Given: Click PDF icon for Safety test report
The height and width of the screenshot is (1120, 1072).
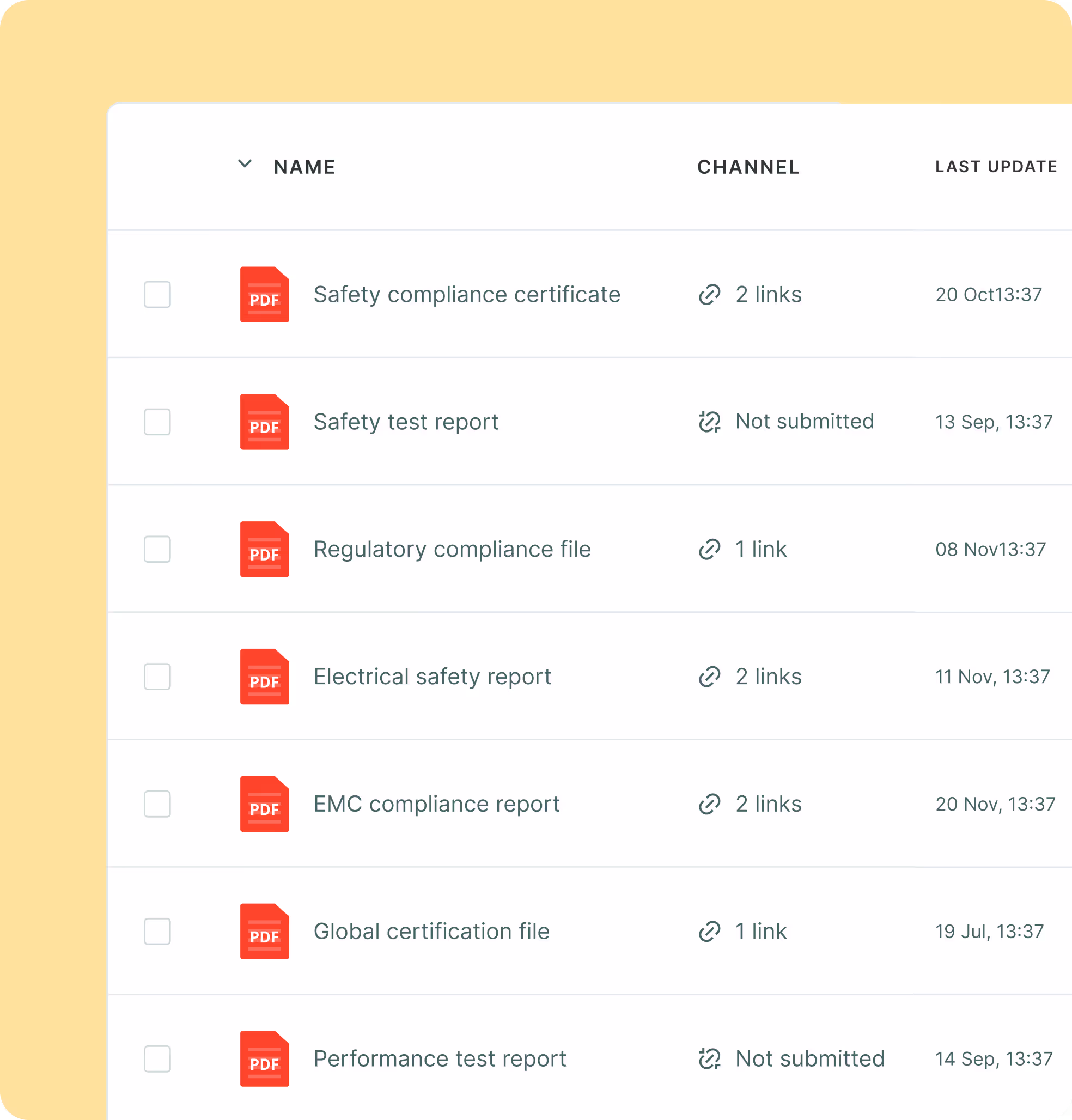Looking at the screenshot, I should (x=264, y=422).
